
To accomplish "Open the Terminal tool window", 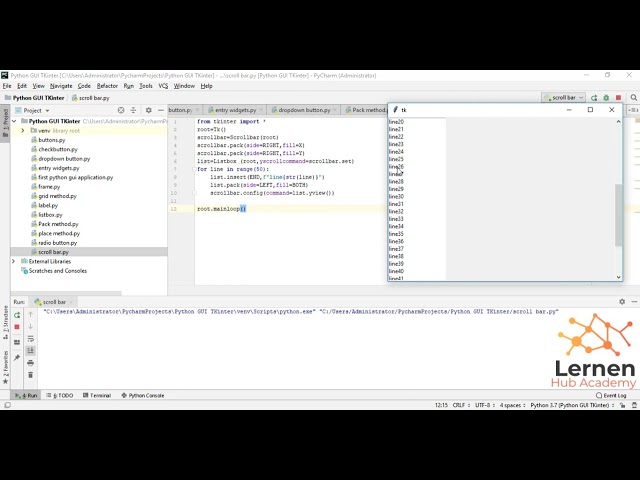I will 97,396.
